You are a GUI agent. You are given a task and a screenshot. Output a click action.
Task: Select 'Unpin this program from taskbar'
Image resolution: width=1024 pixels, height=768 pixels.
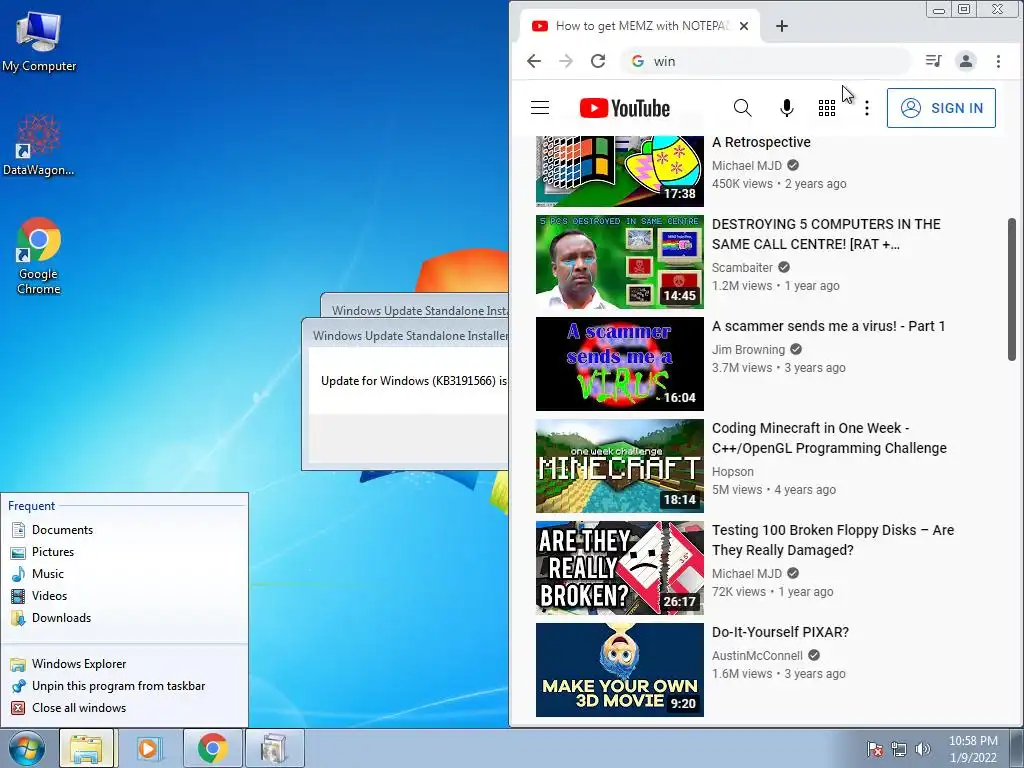[124, 686]
